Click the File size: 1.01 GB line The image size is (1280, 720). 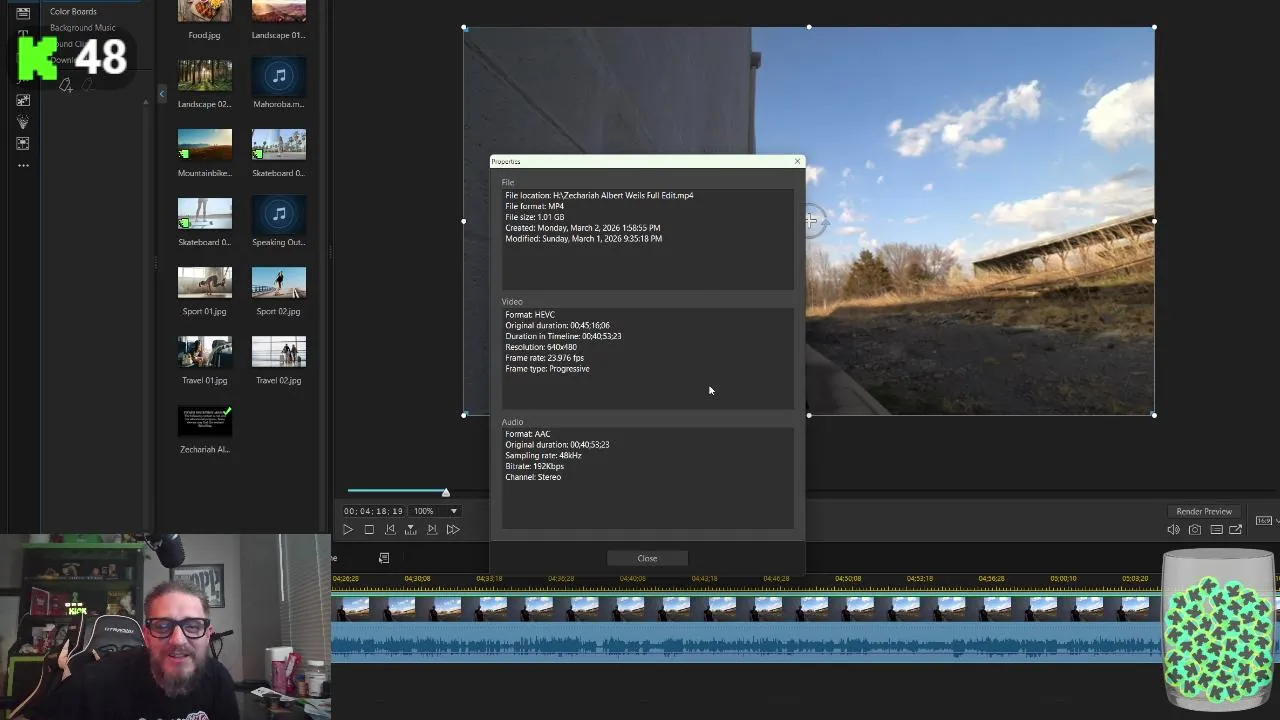tap(534, 217)
